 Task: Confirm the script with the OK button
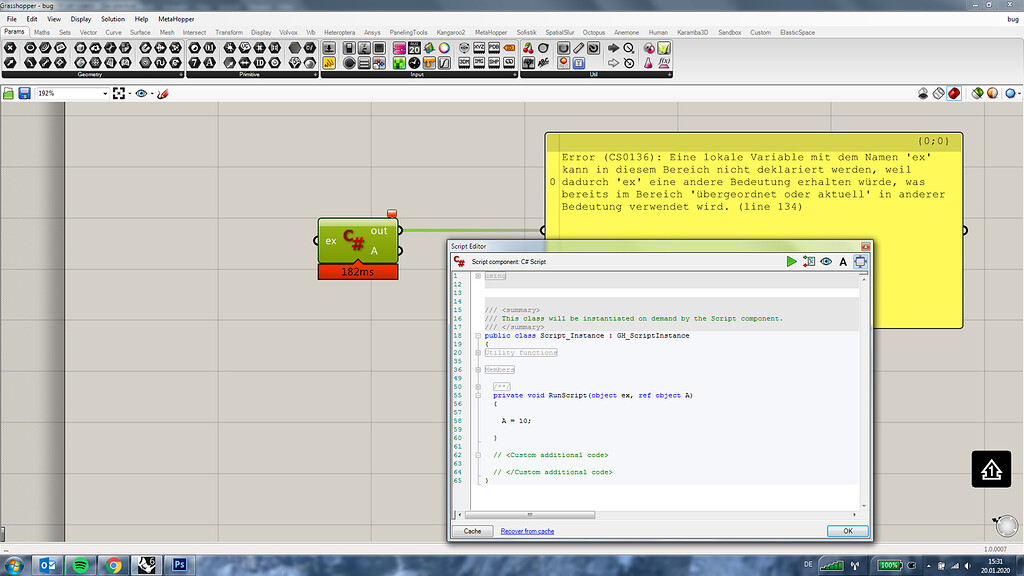click(847, 531)
